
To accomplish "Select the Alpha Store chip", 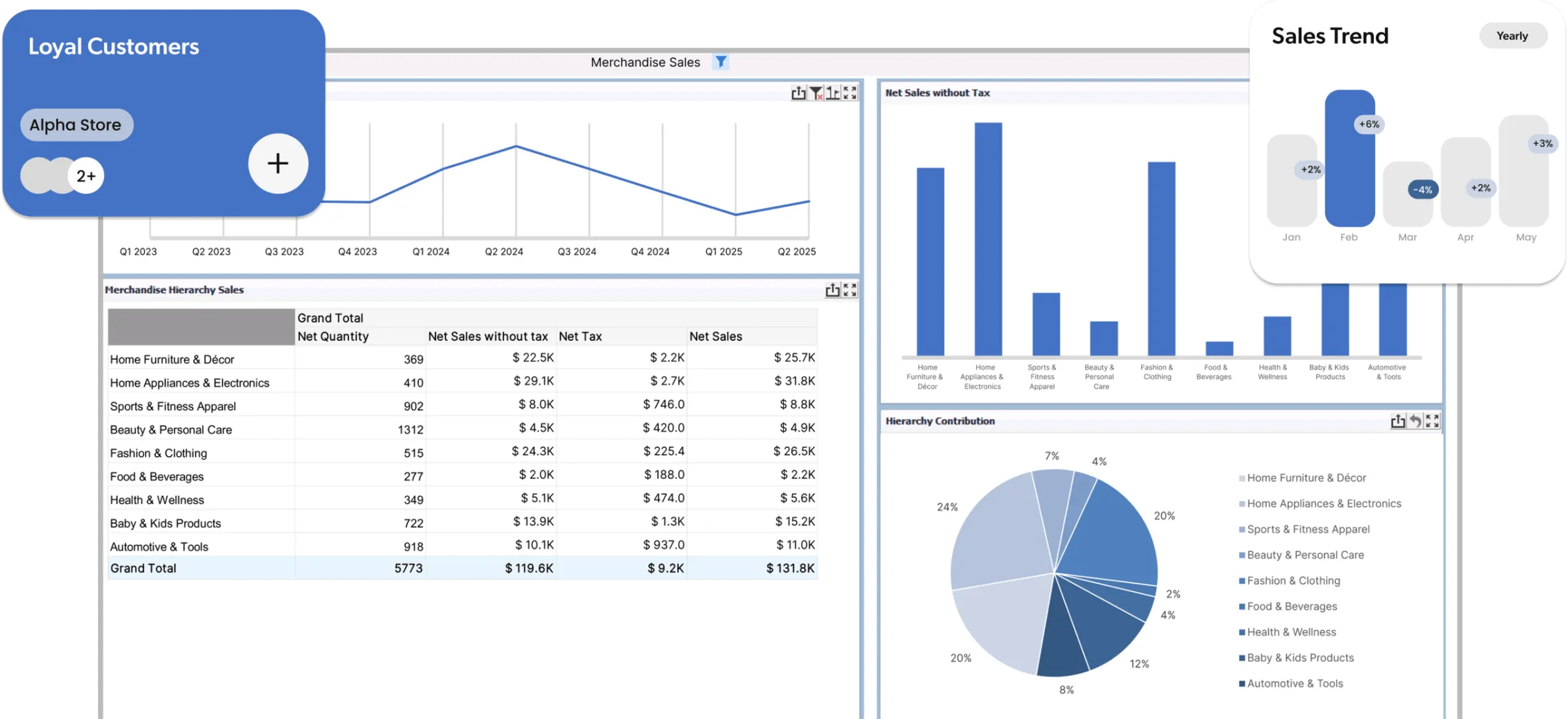I will [76, 124].
